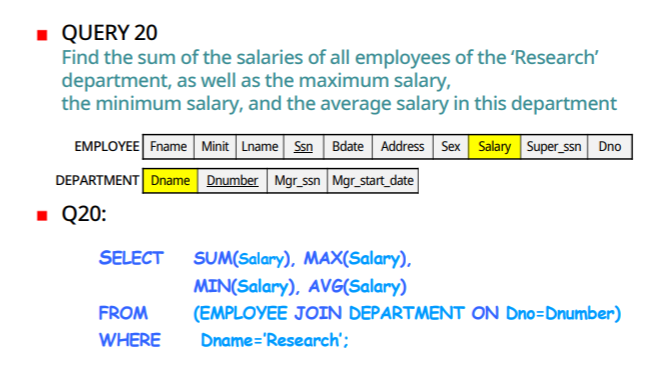Click the line ending 'maximum salary,'
The image size is (668, 367).
pos(256,81)
